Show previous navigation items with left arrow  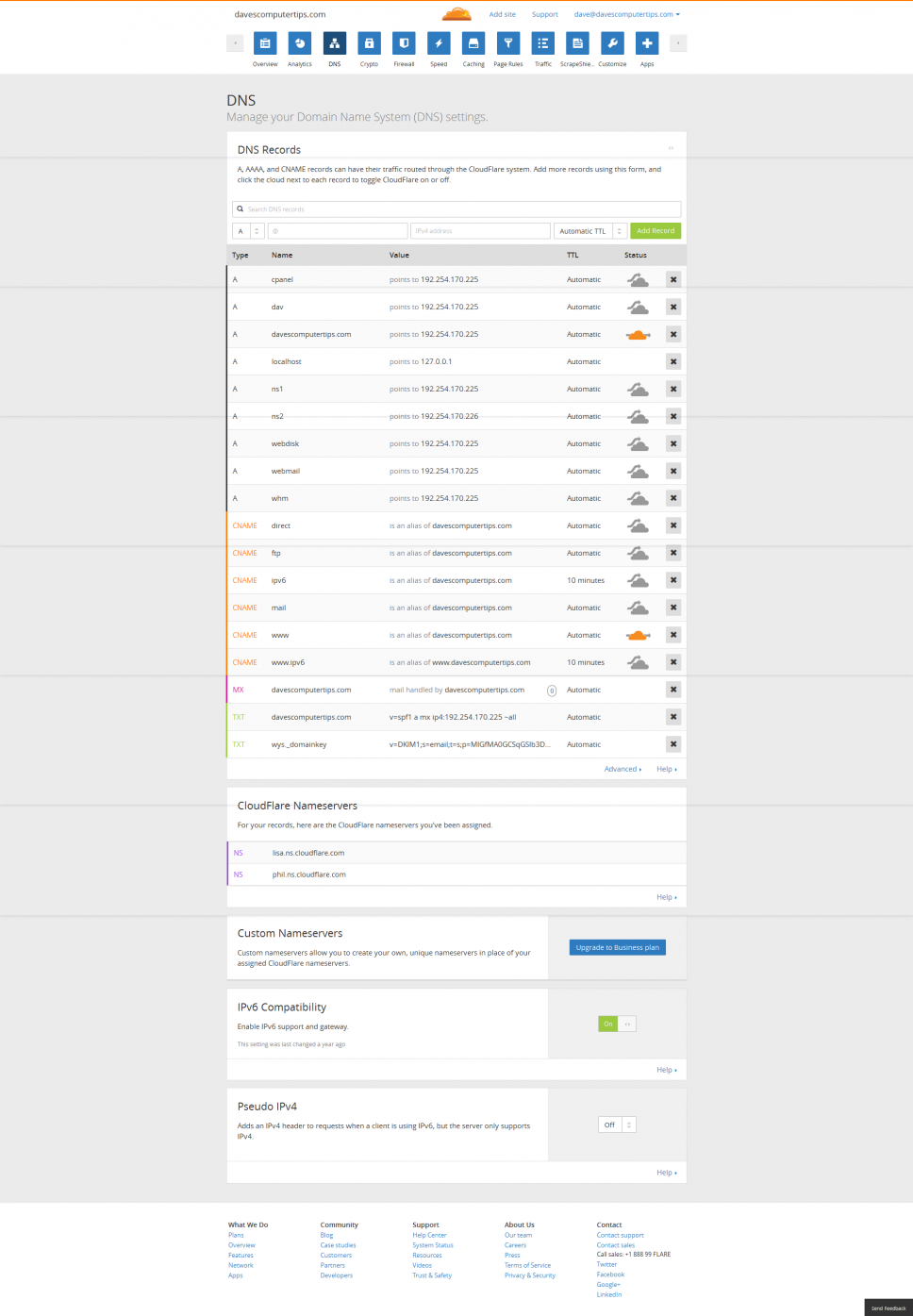click(x=235, y=43)
